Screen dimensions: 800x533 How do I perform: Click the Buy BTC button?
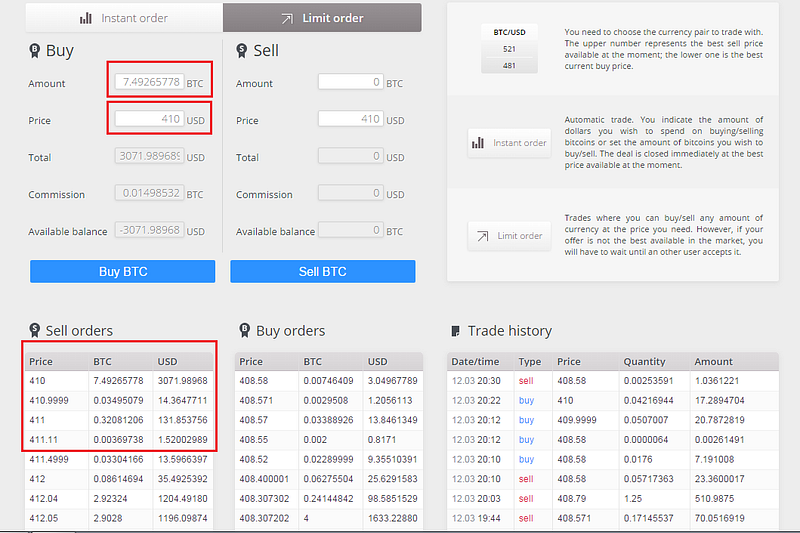click(x=122, y=271)
